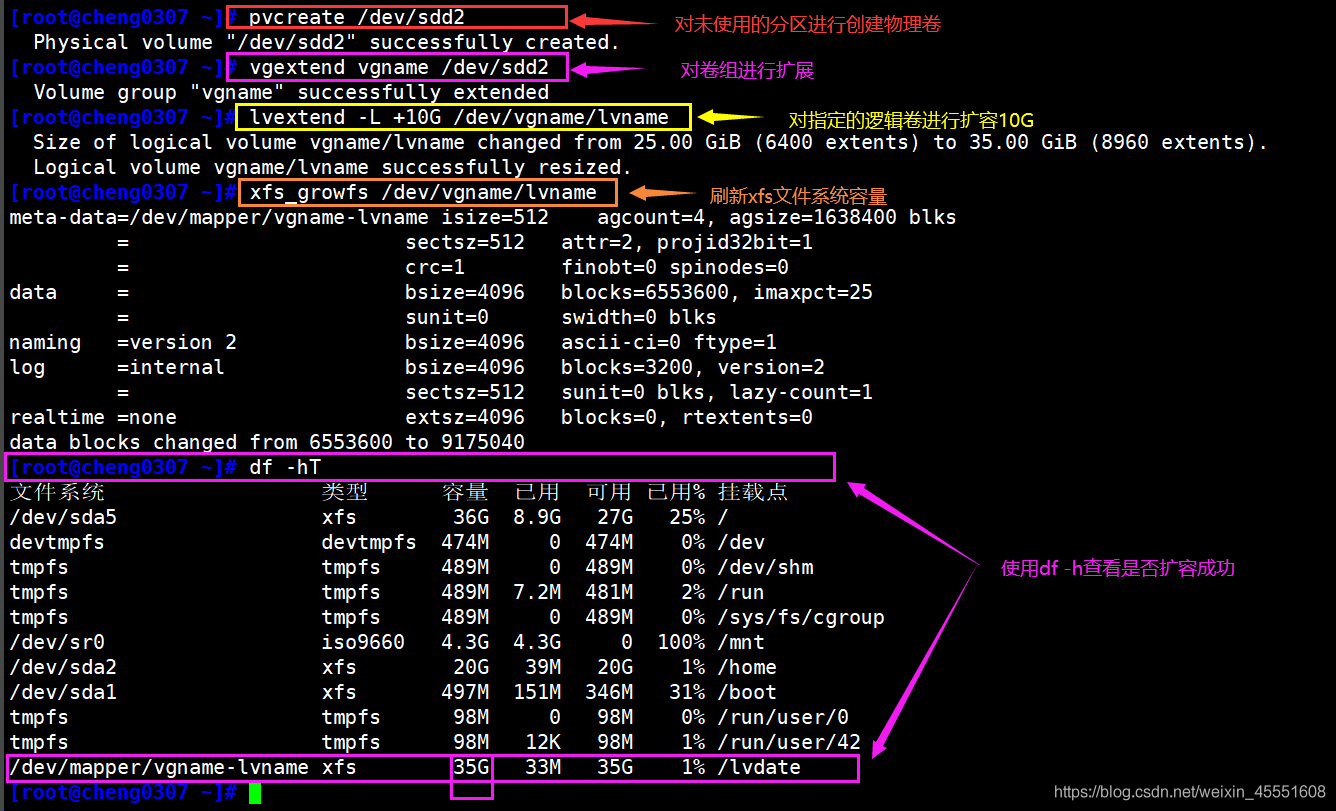Click the "8.9G" used value
Screen dimensions: 1336x811
point(537,517)
